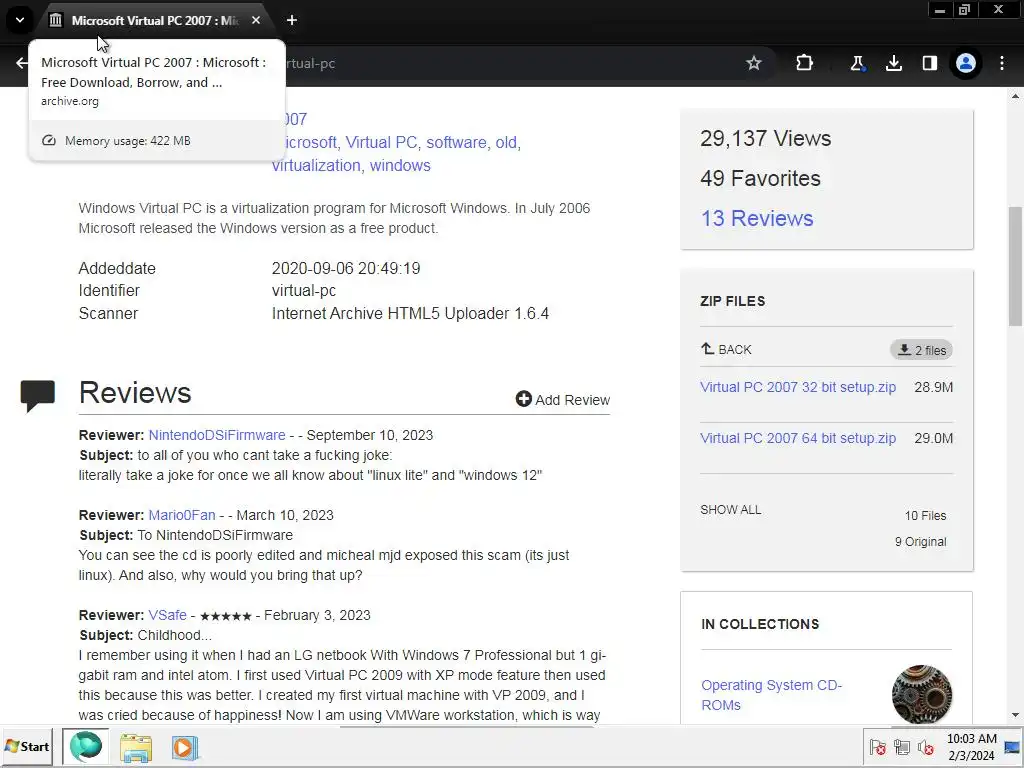Click the muted volume tray icon
Viewport: 1024px width, 768px height.
(925, 747)
